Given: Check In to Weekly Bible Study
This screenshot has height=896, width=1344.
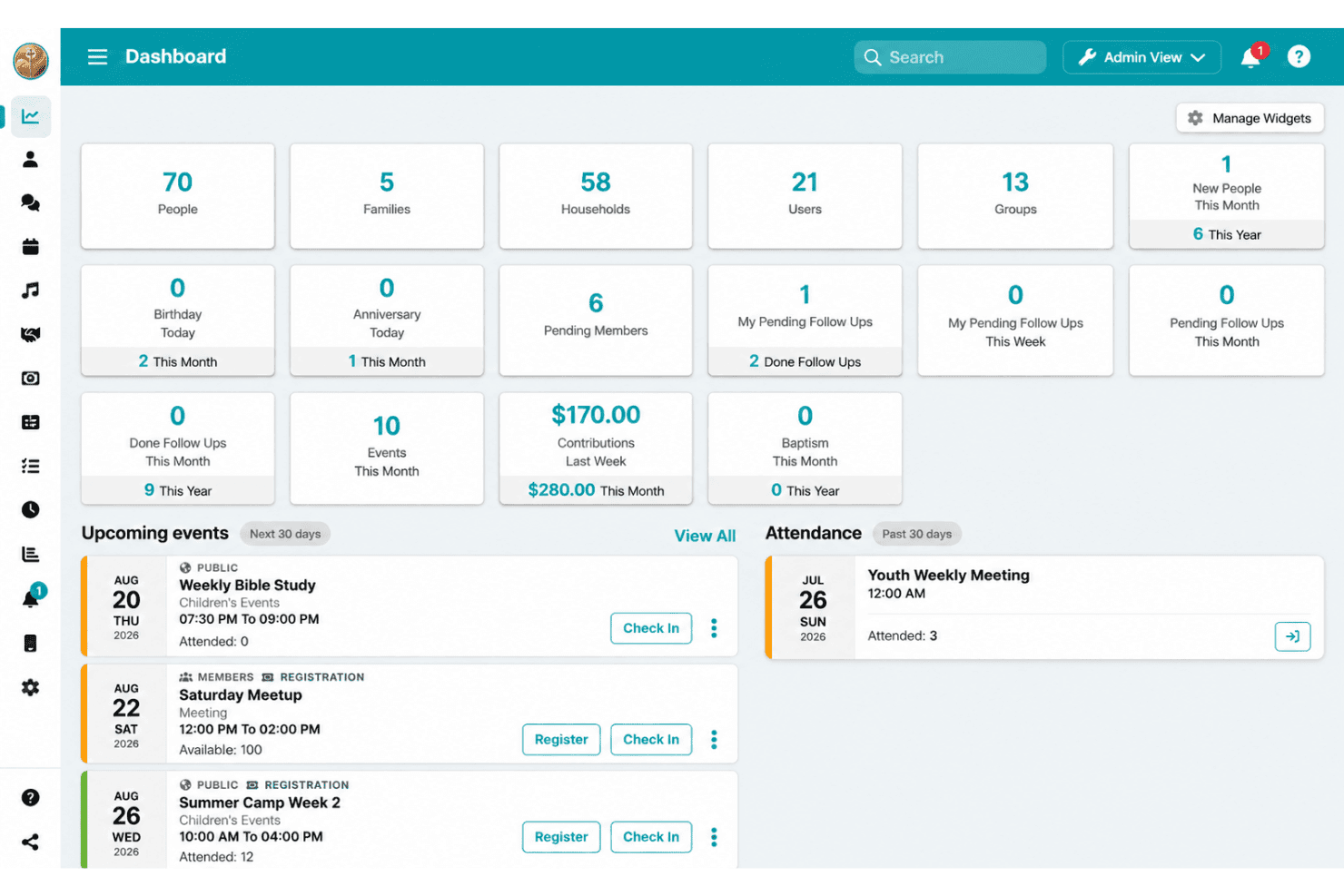Looking at the screenshot, I should (x=651, y=628).
